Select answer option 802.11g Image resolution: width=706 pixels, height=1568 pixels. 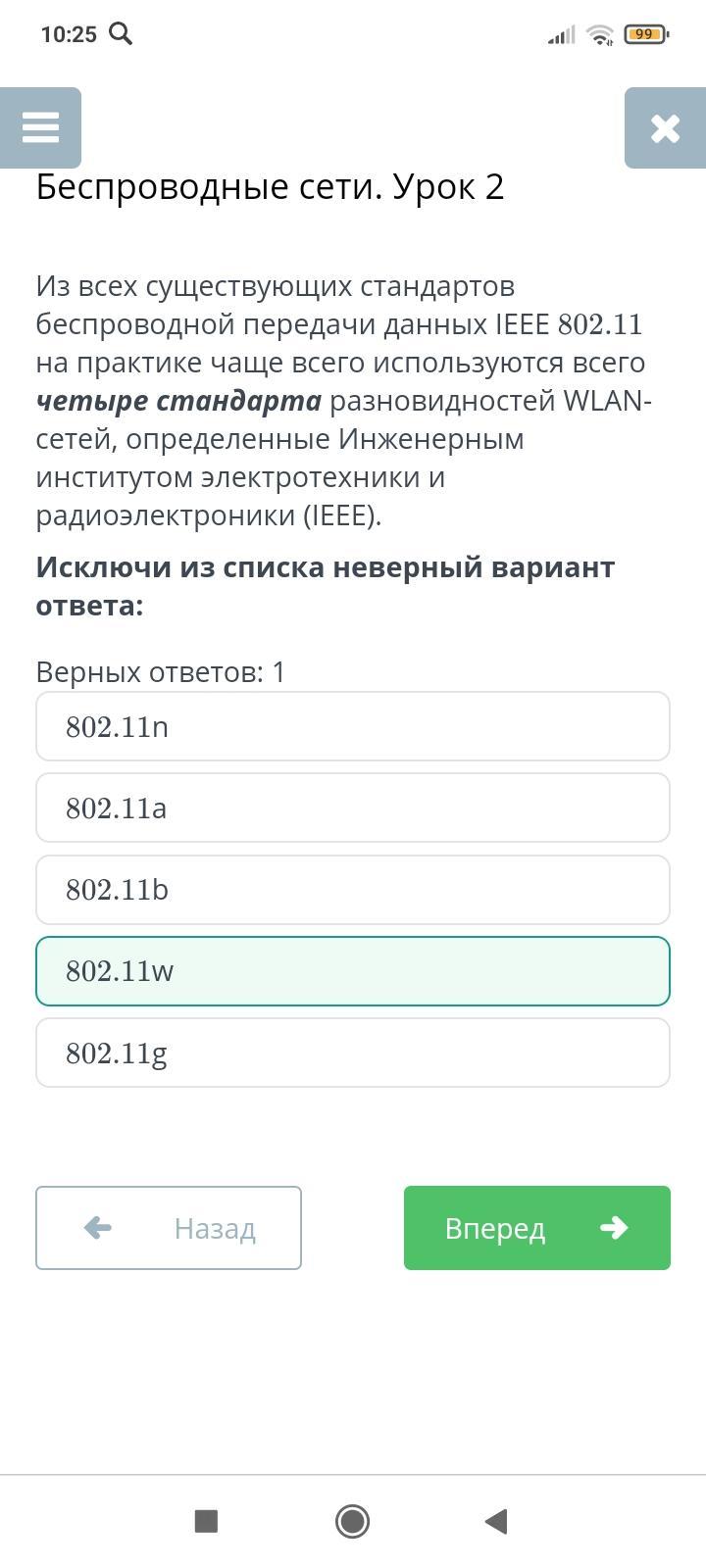pos(353,1053)
